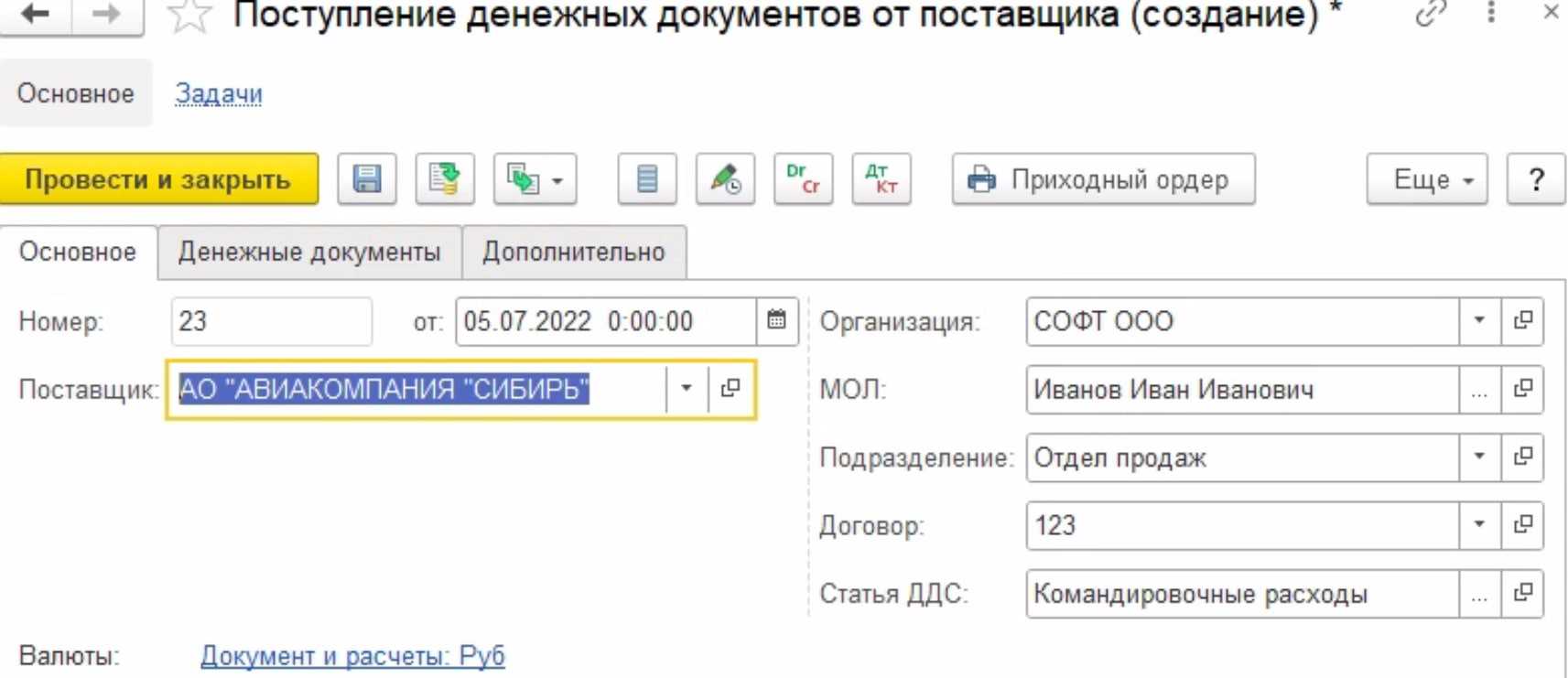Click the pen with clock icon
Image resolution: width=1568 pixels, height=678 pixels.
click(726, 178)
